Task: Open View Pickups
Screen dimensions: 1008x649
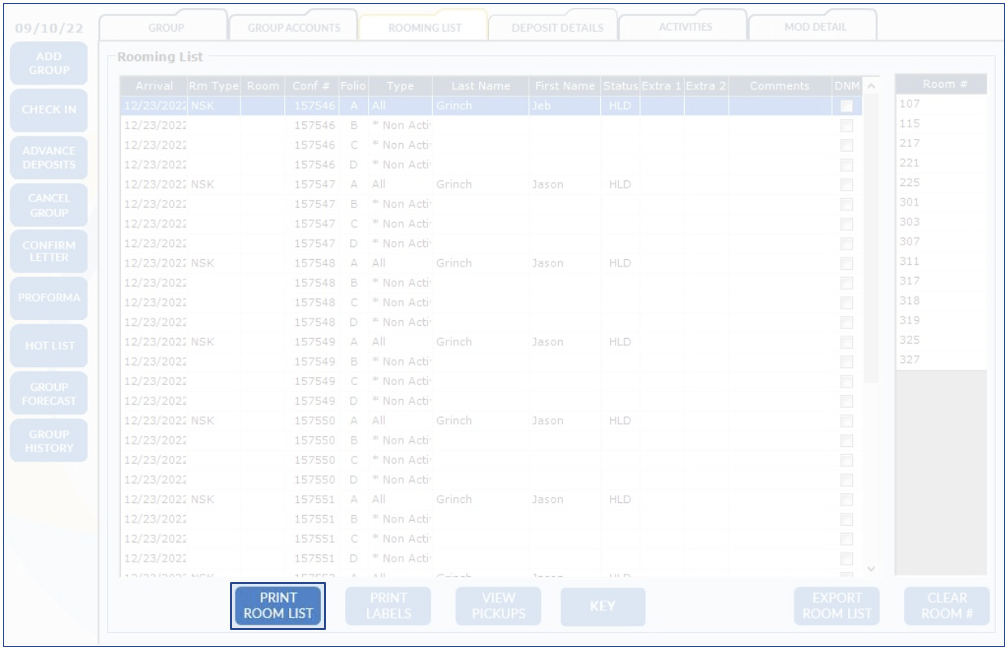Action: (498, 606)
